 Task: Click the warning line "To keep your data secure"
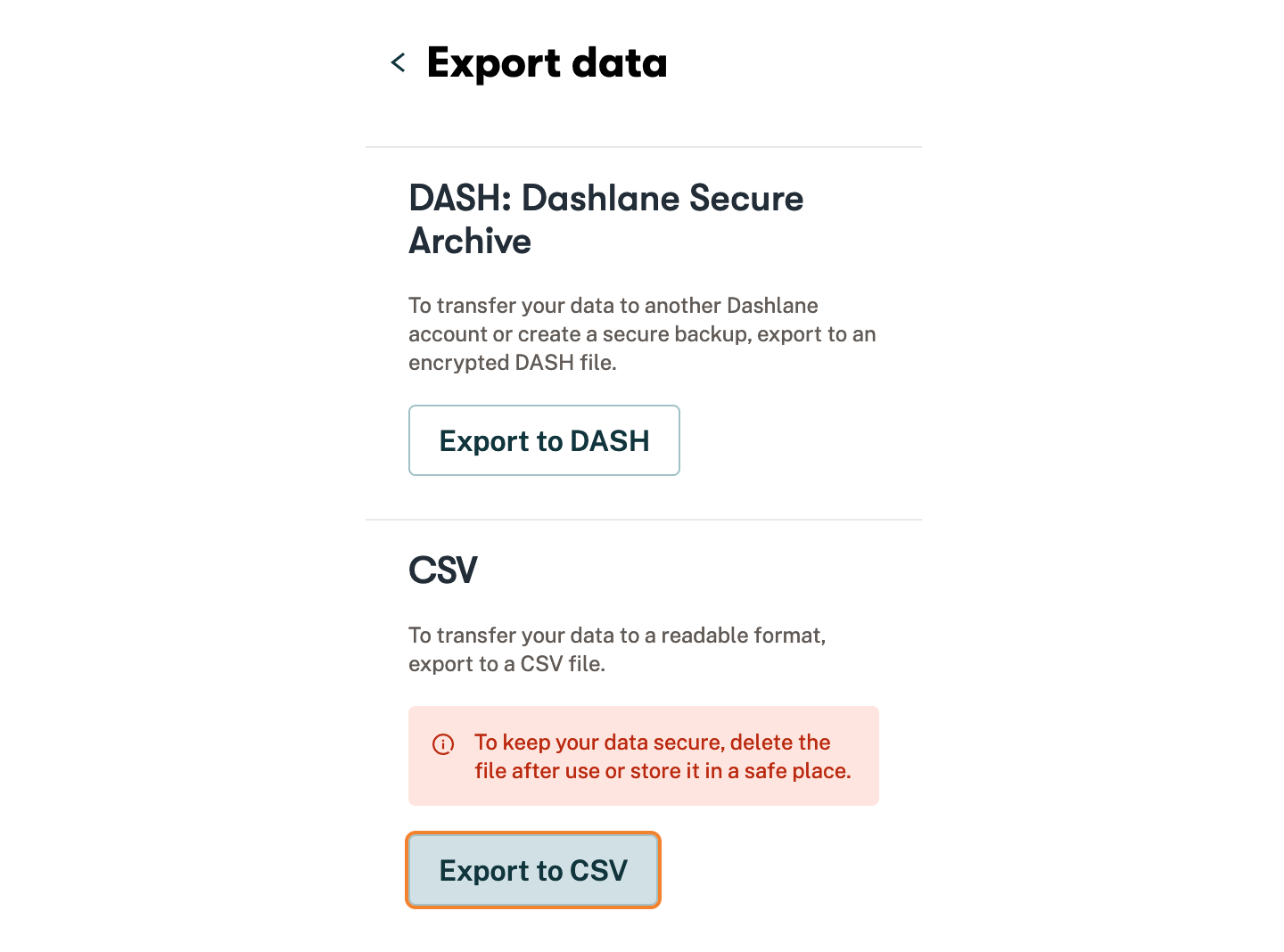point(652,743)
